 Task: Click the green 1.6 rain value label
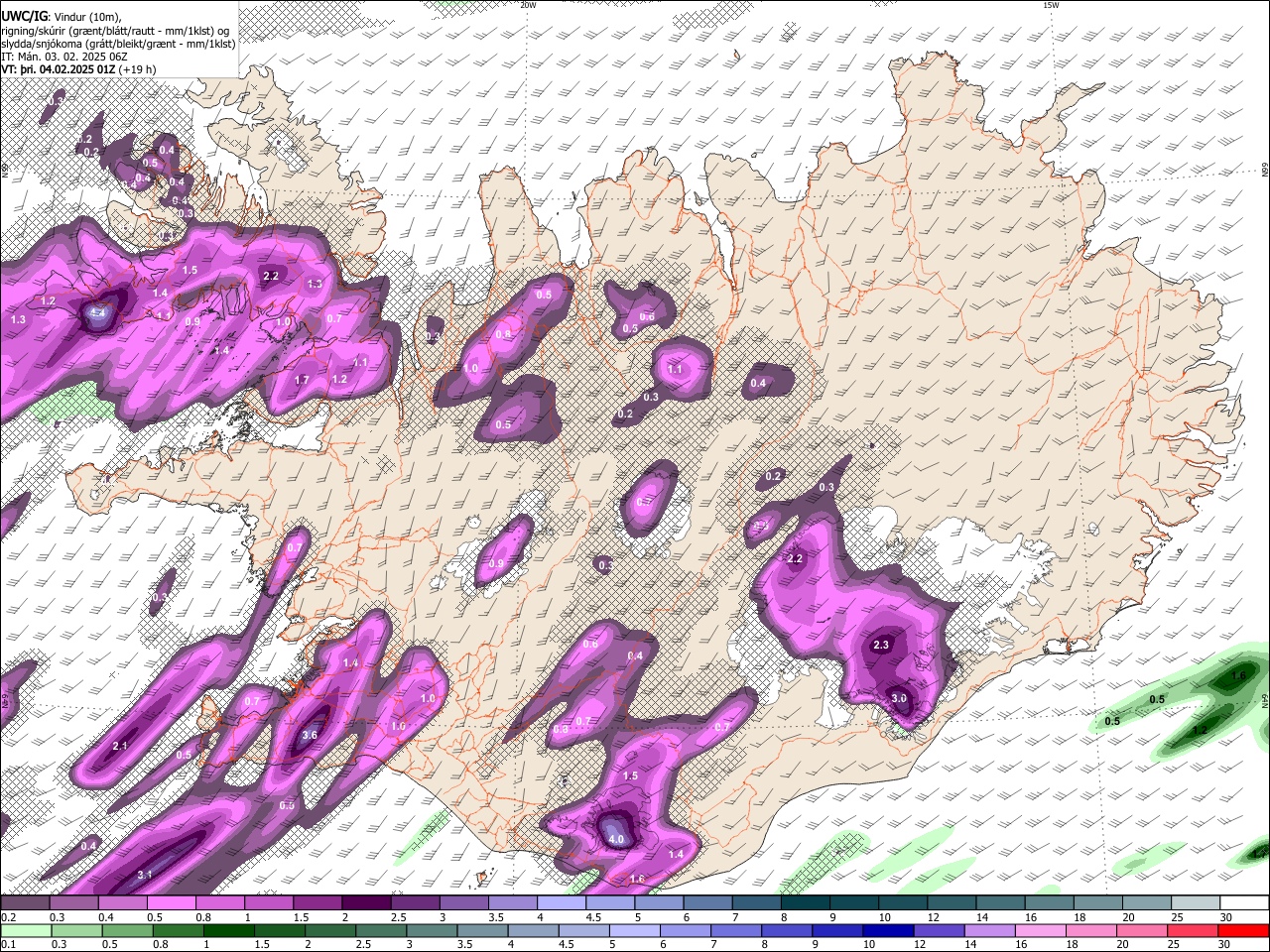tap(1238, 676)
